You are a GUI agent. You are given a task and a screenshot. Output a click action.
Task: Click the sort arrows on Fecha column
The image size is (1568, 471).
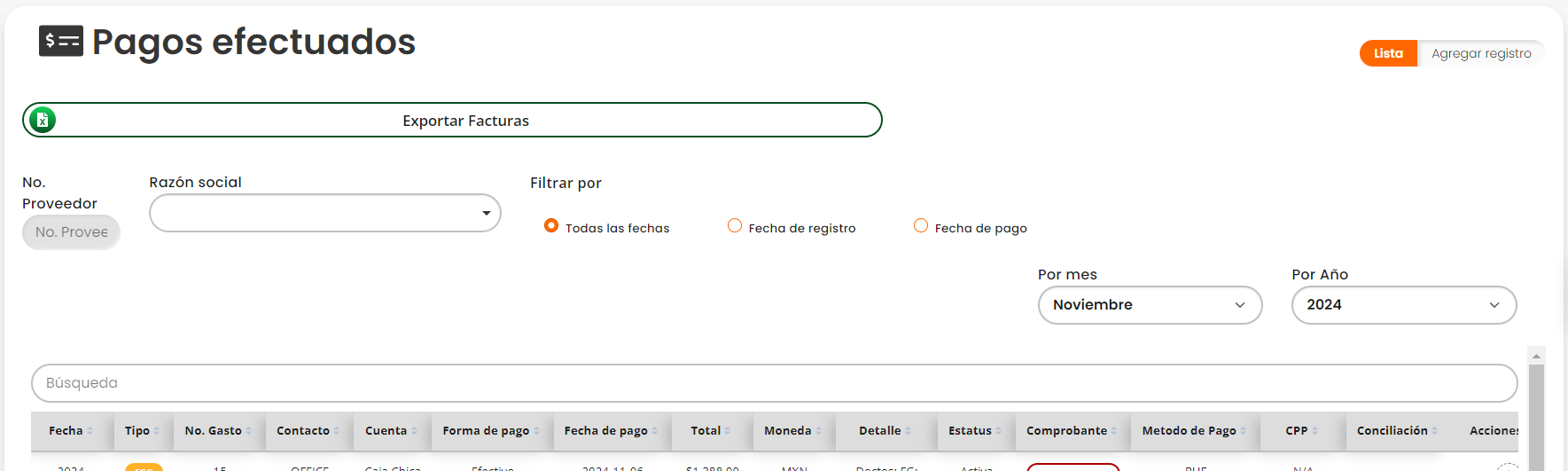(x=90, y=431)
